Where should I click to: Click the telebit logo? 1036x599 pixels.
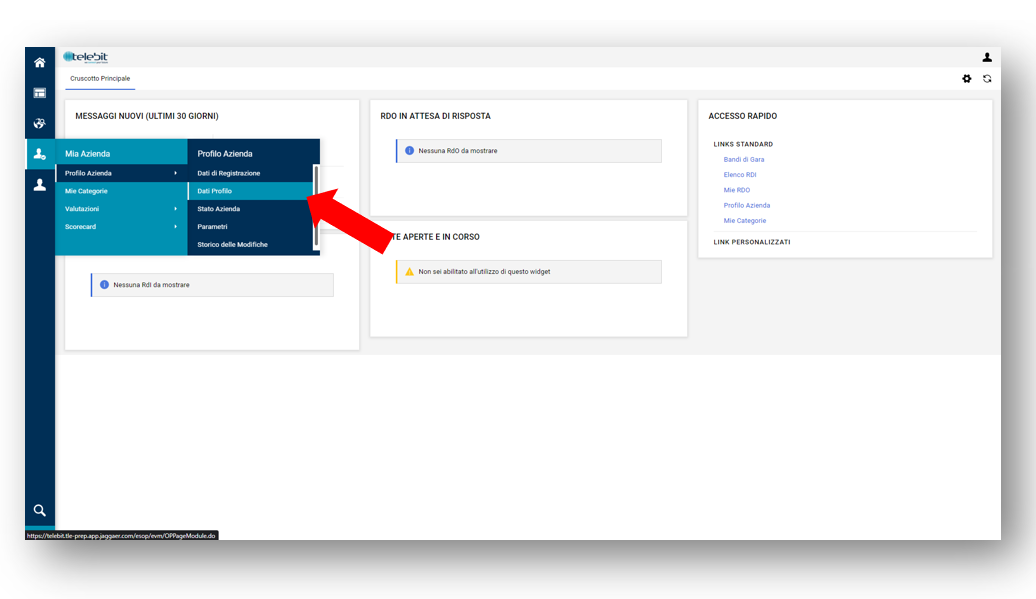tap(85, 57)
